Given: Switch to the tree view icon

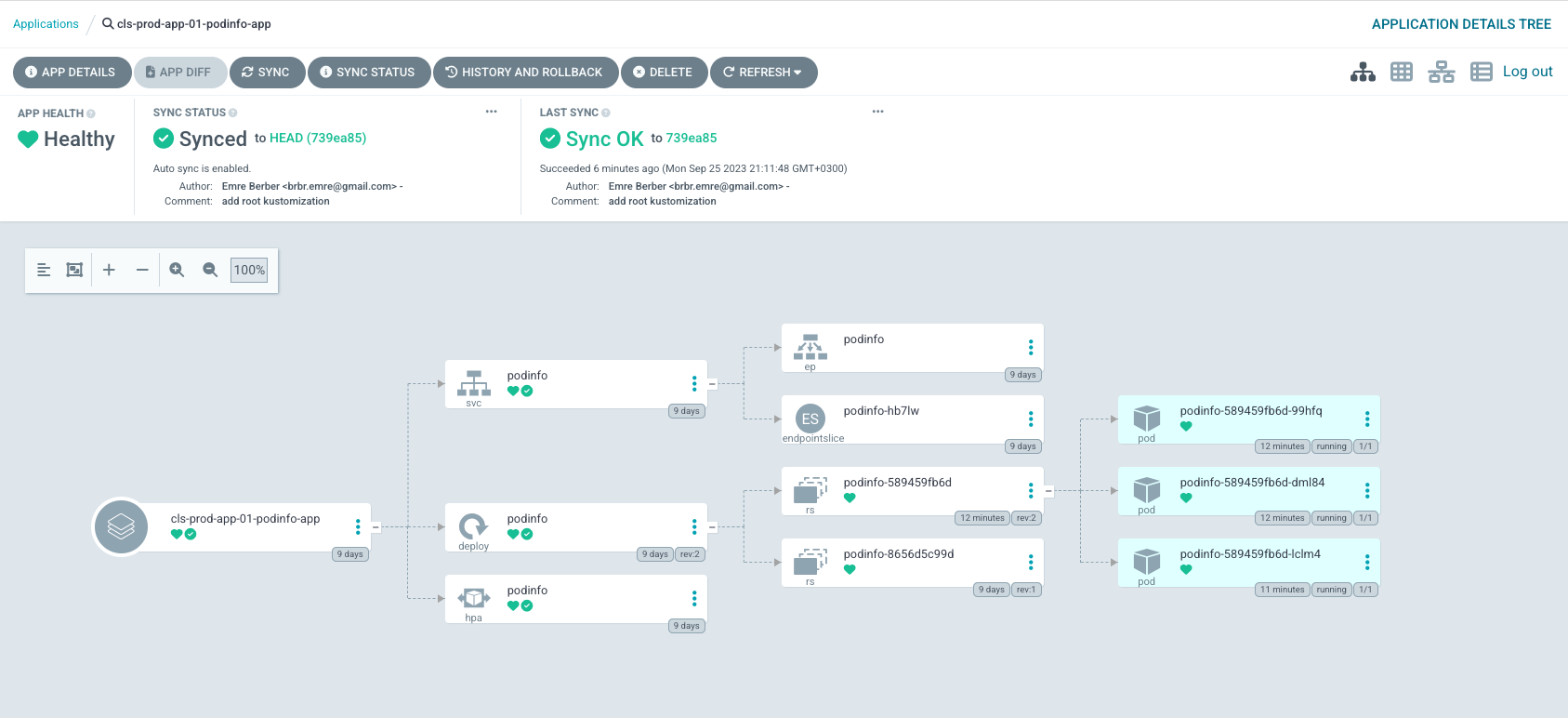Looking at the screenshot, I should click(1363, 72).
